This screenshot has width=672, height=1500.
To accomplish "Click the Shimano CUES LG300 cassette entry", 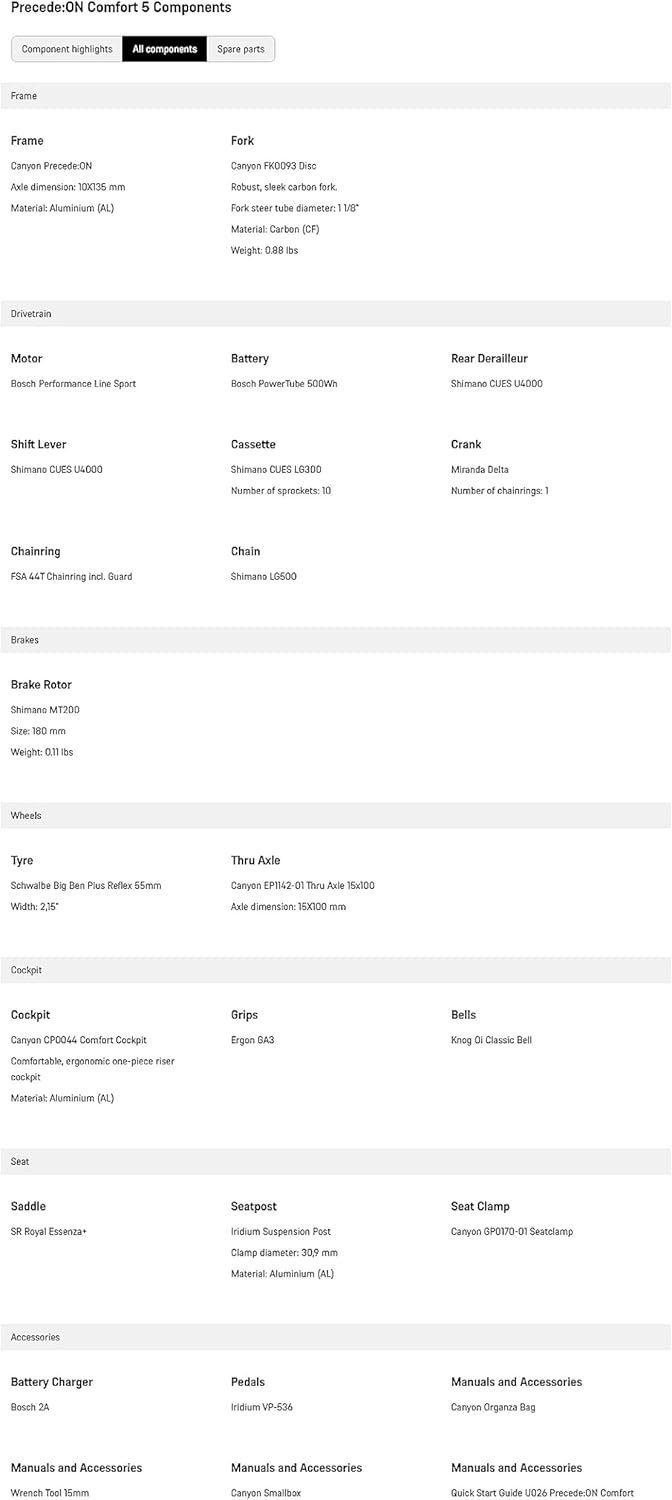I will tap(276, 470).
